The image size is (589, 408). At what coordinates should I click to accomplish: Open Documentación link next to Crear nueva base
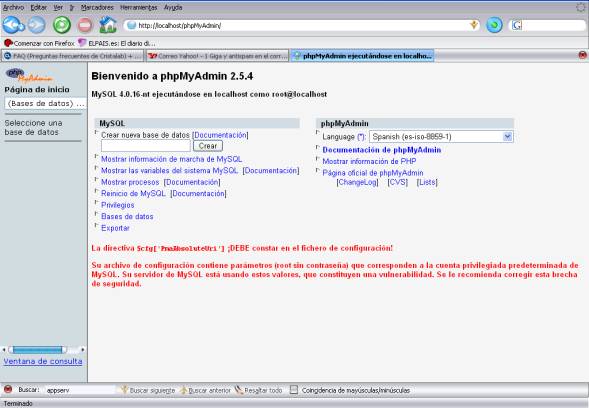tap(220, 135)
